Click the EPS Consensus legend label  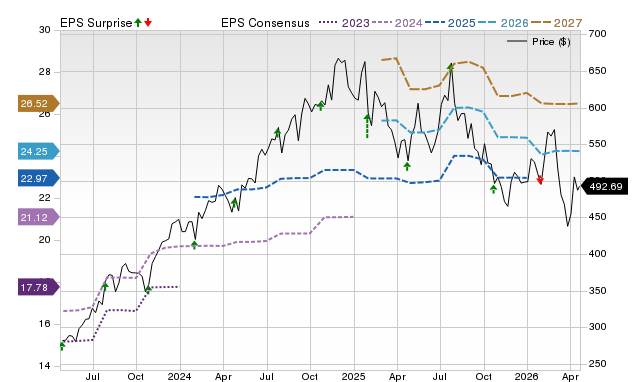[265, 23]
